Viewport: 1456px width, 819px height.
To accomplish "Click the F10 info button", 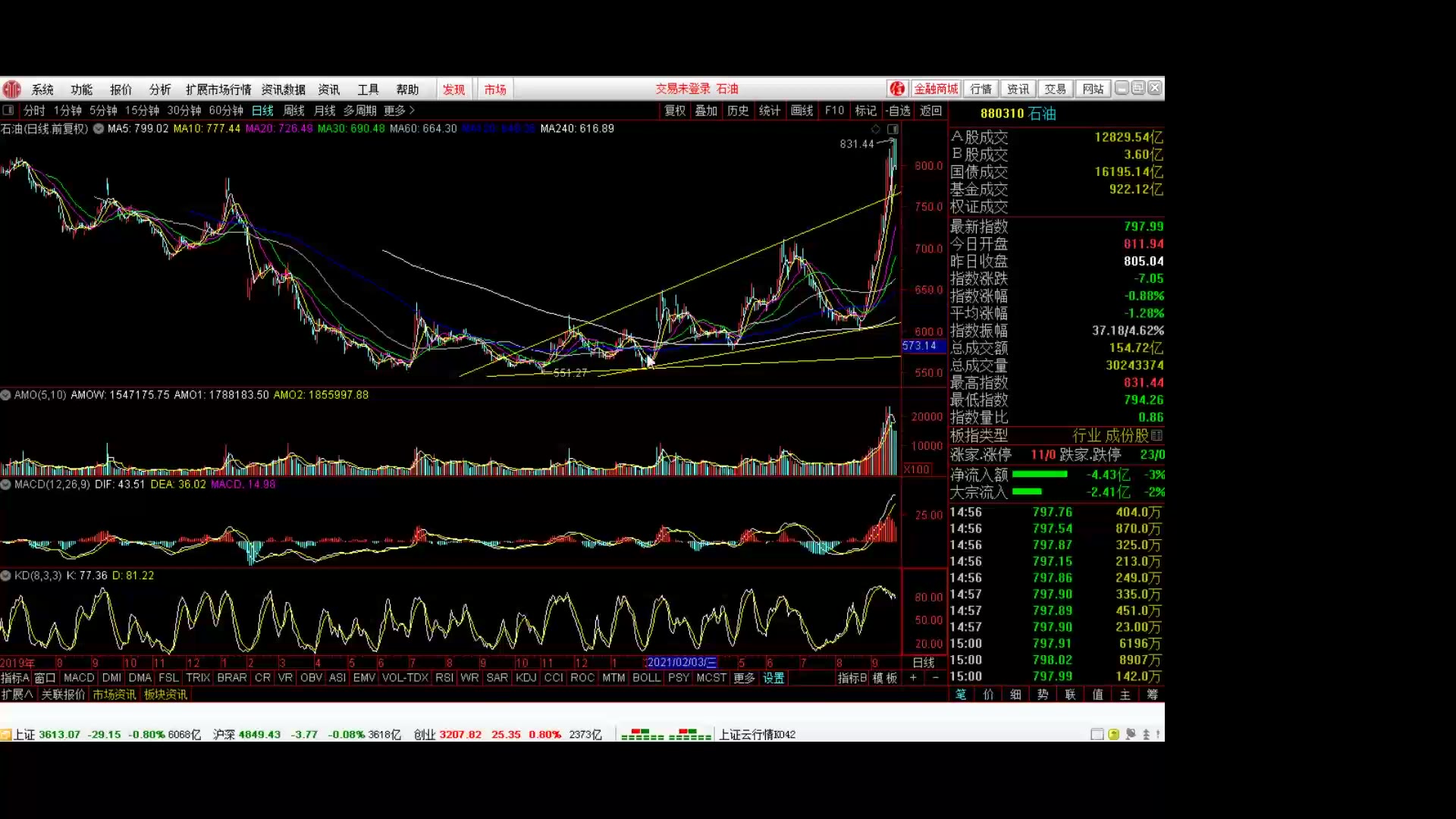I will pyautogui.click(x=835, y=111).
